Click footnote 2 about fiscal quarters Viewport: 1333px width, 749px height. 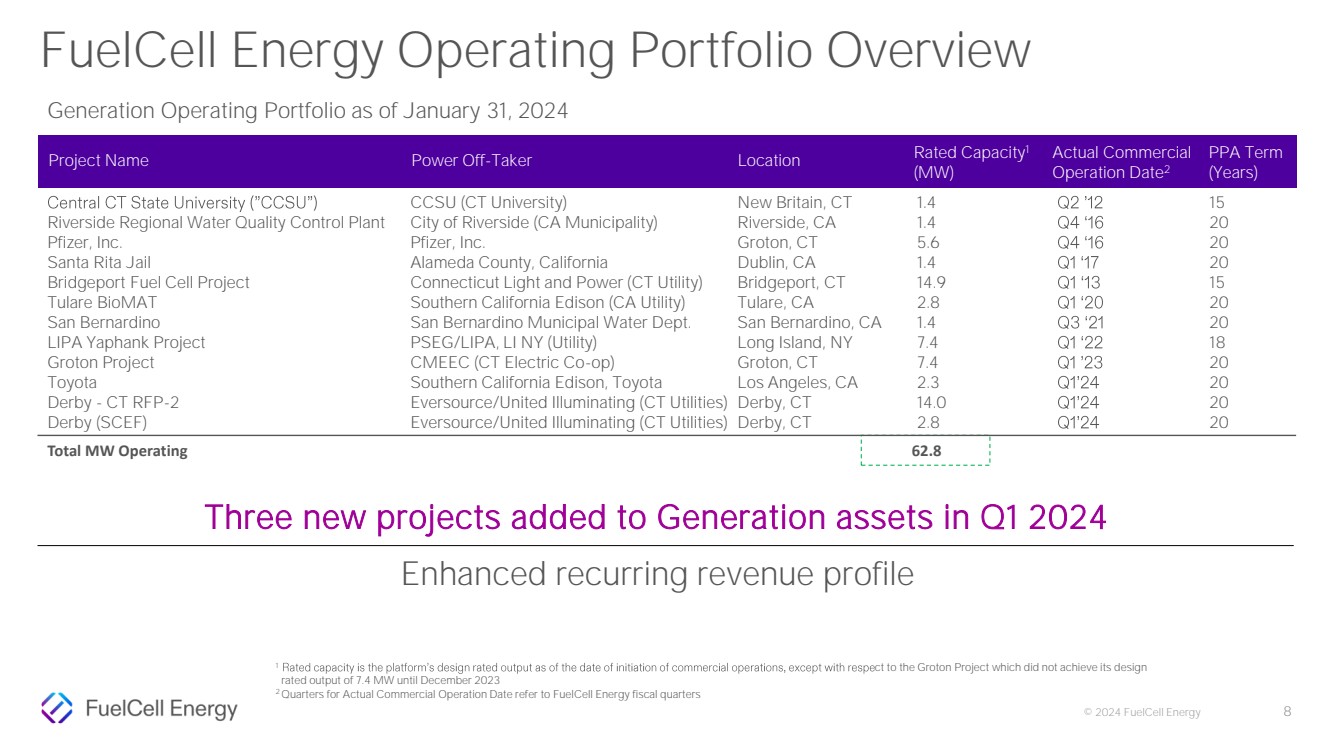(487, 695)
